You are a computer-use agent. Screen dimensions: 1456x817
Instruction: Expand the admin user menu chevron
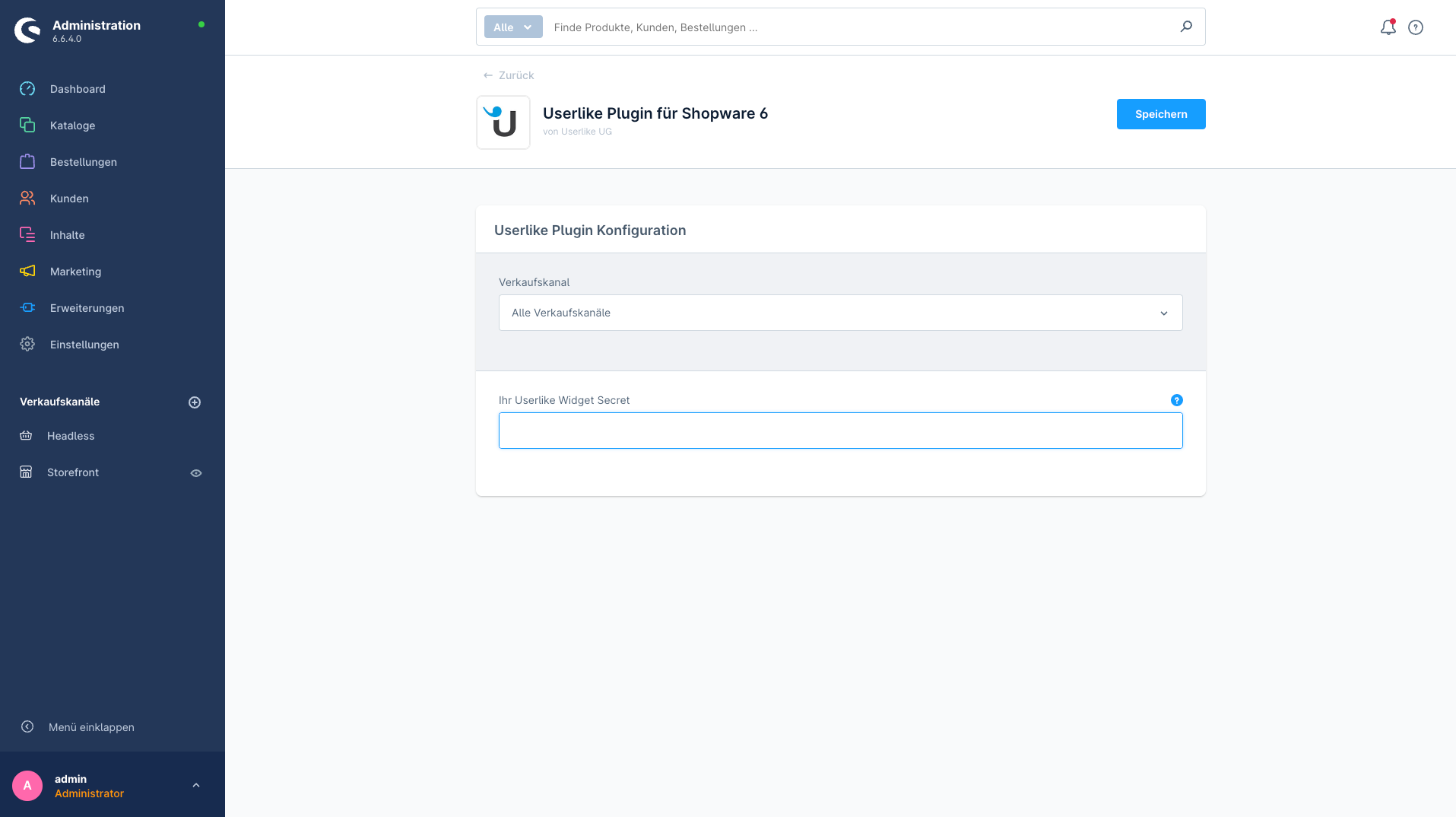click(x=196, y=786)
